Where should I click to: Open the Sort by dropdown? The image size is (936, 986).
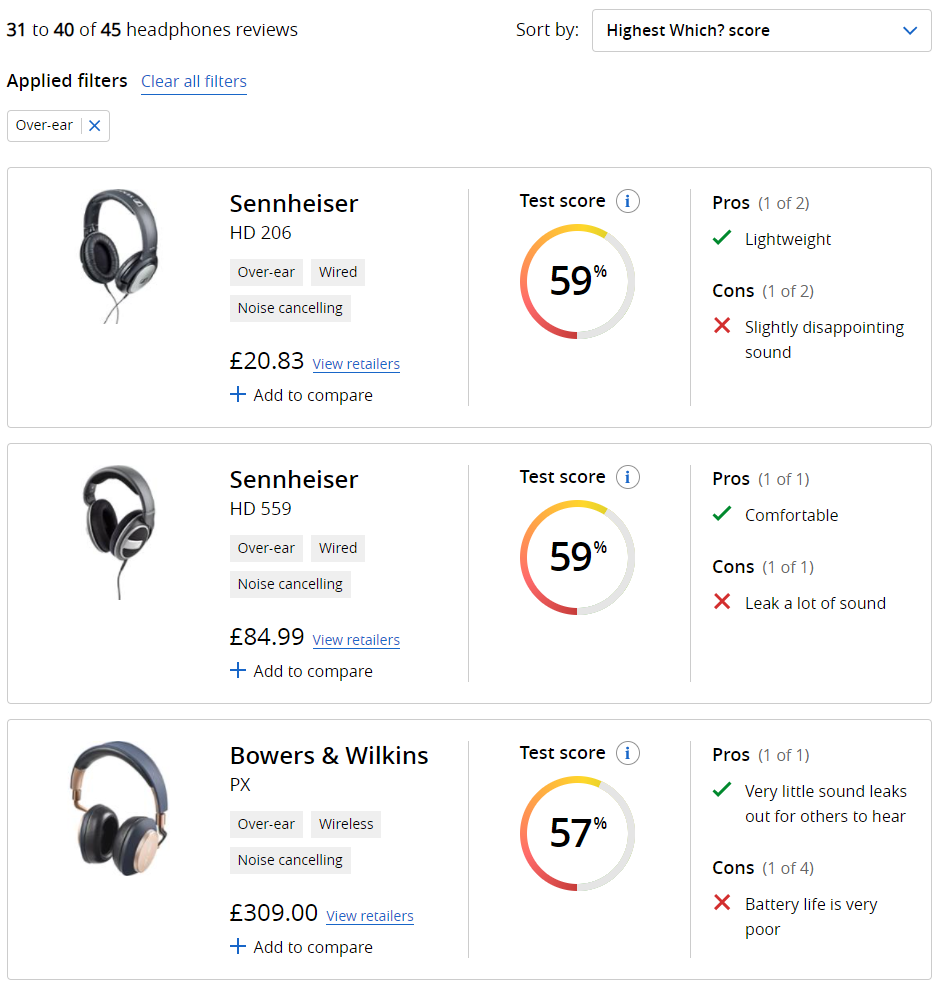[760, 31]
